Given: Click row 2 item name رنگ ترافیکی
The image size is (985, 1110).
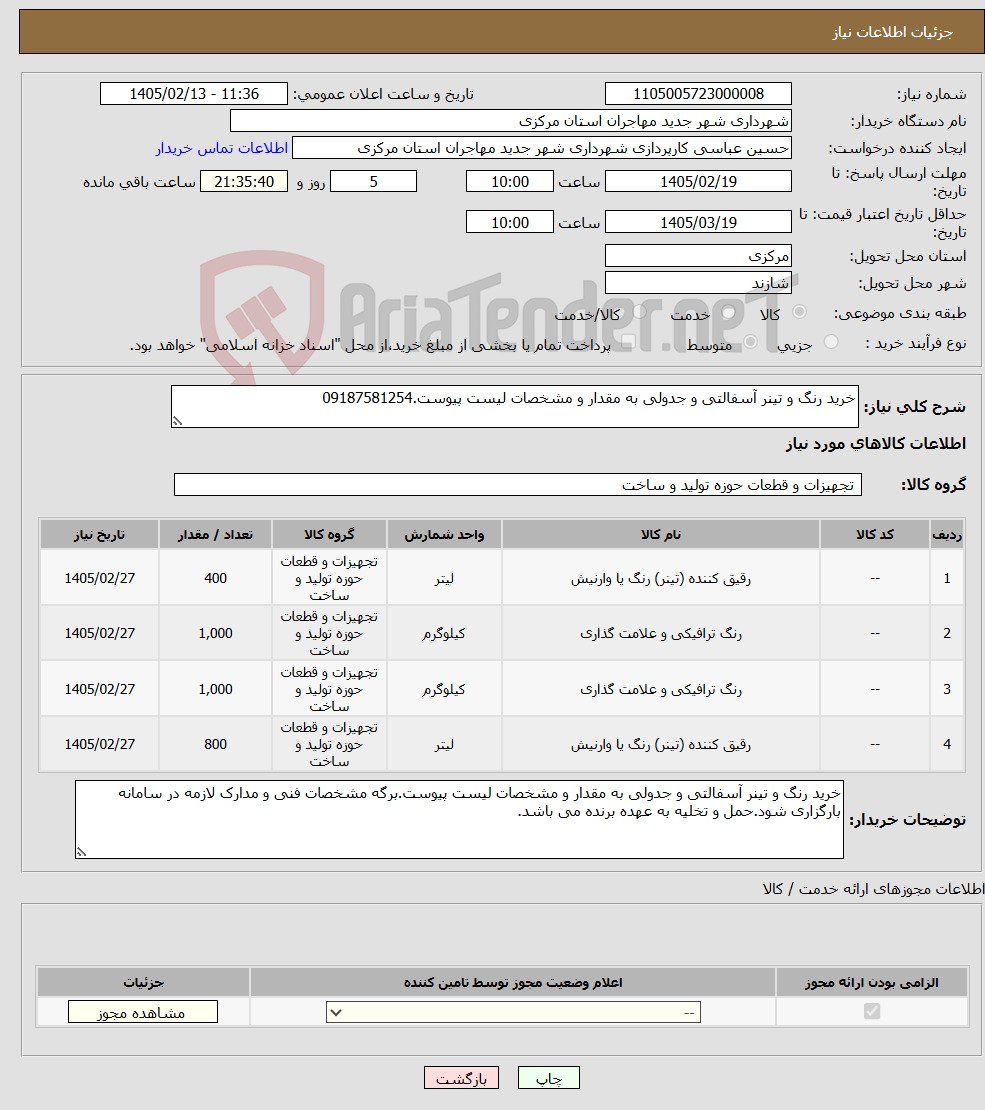Looking at the screenshot, I should point(661,634).
